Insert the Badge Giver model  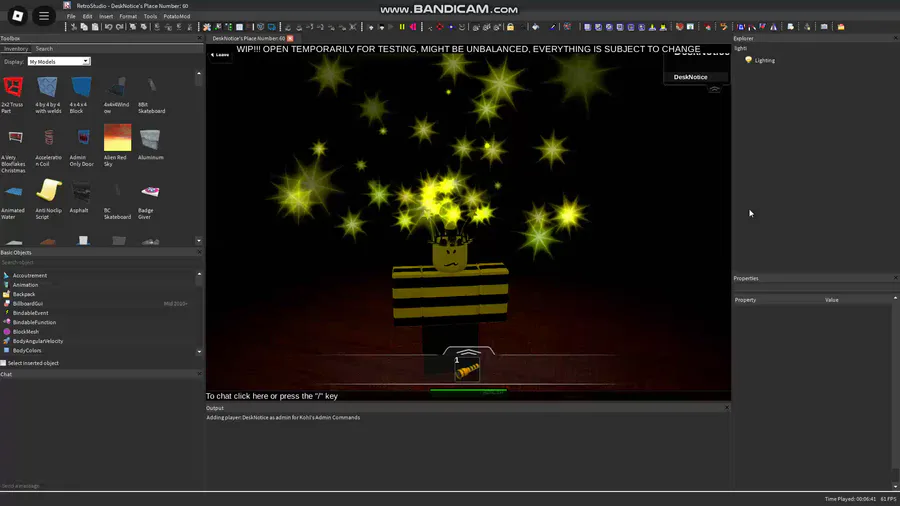(149, 201)
